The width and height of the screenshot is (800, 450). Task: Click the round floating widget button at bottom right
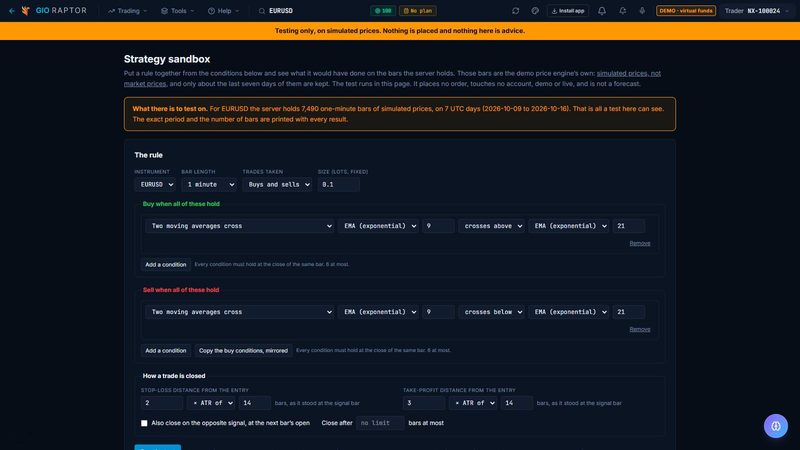pos(776,426)
